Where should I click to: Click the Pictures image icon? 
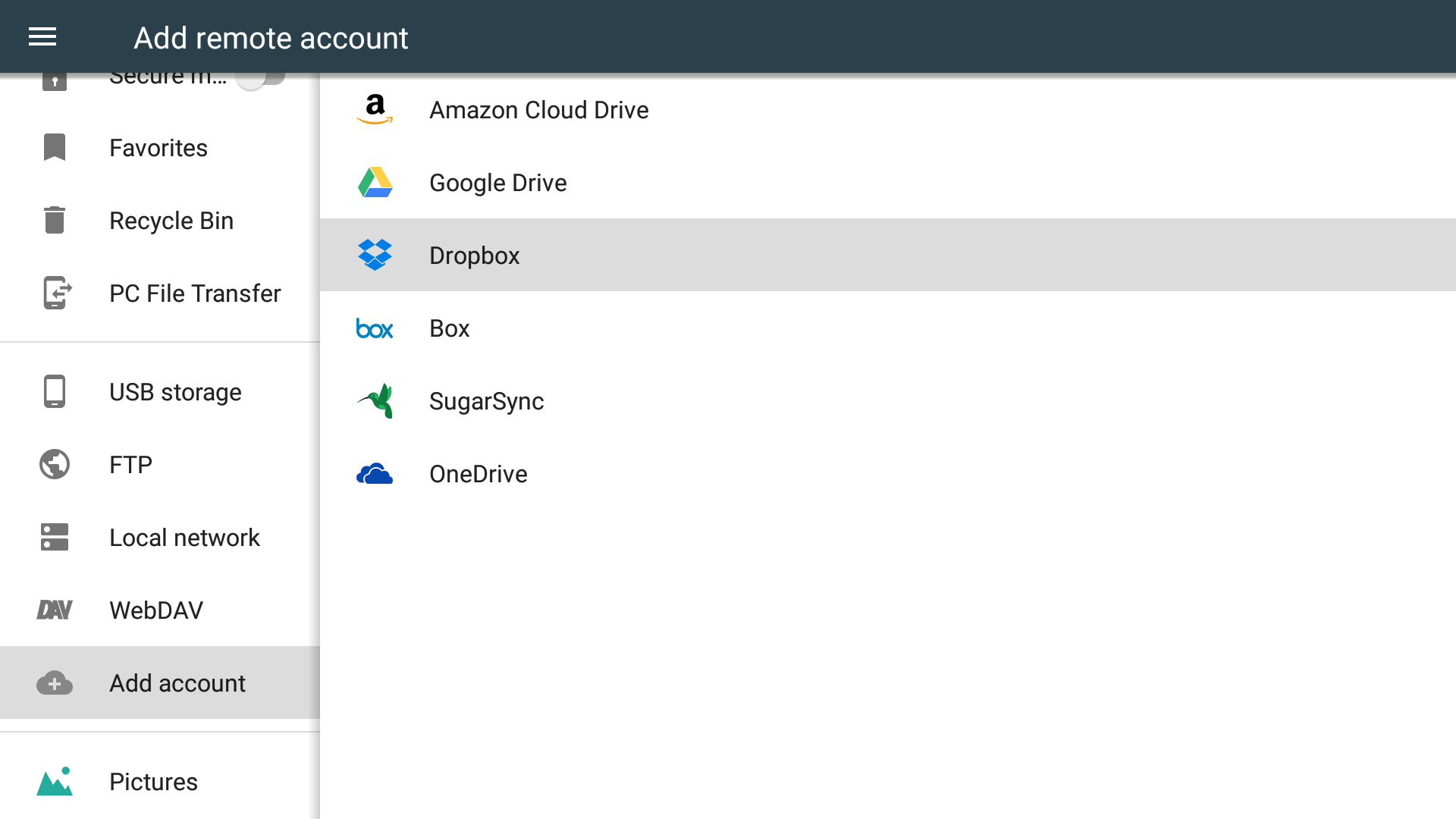pyautogui.click(x=54, y=781)
